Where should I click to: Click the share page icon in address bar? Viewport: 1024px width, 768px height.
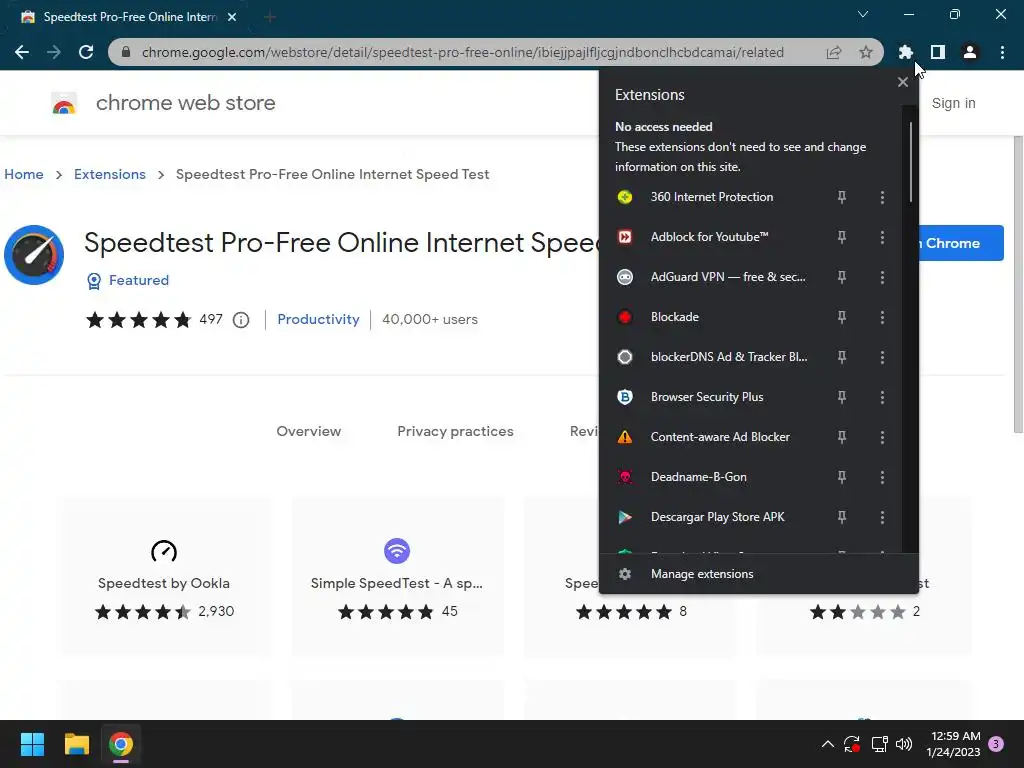click(x=834, y=52)
